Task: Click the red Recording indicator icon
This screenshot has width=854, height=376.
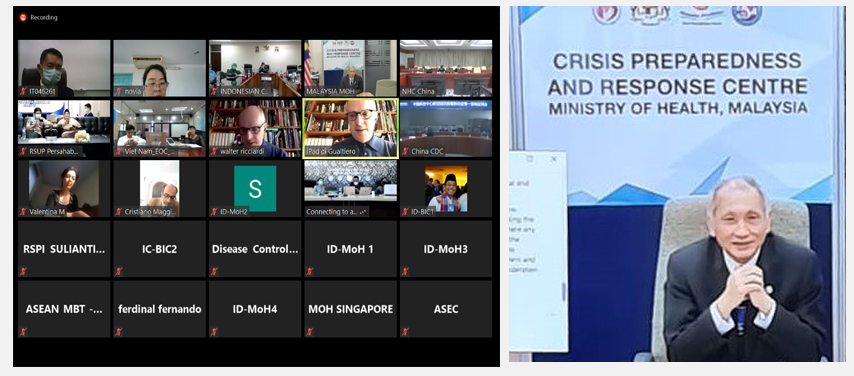Action: point(23,17)
